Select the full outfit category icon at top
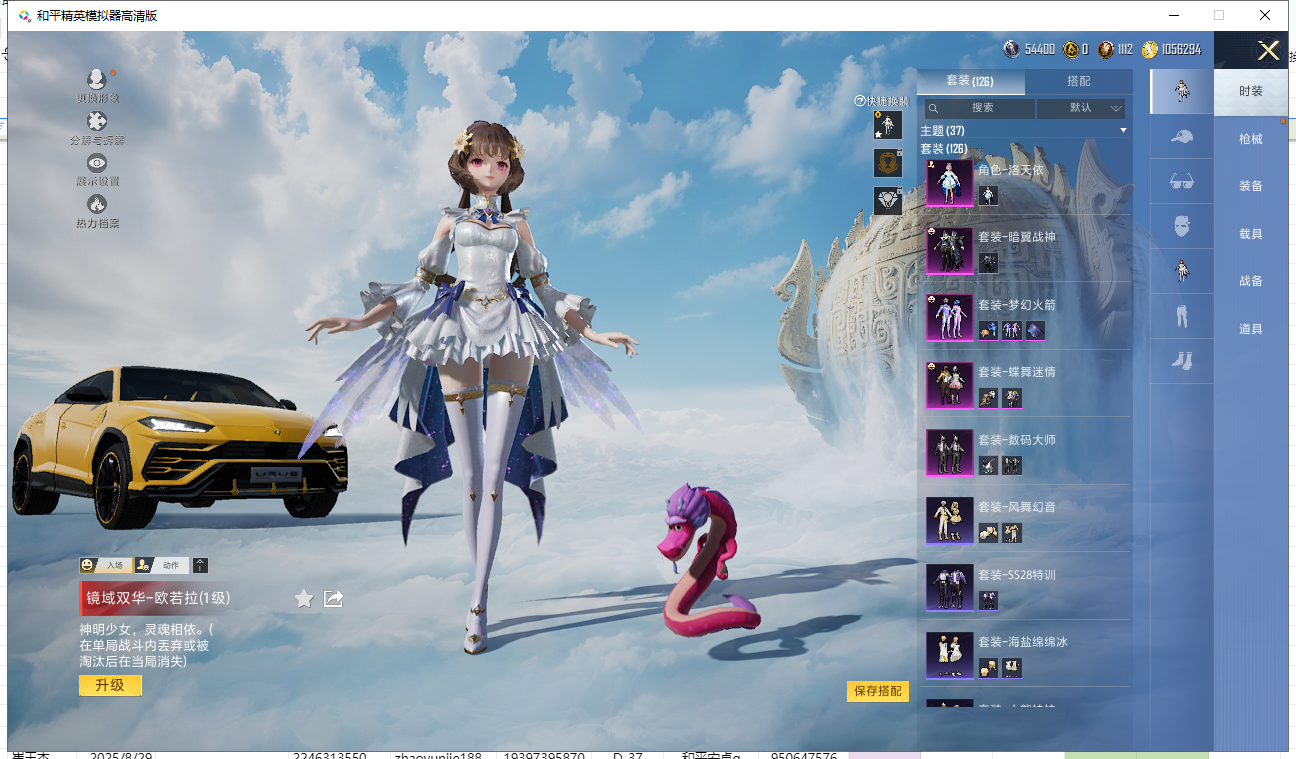 1181,91
